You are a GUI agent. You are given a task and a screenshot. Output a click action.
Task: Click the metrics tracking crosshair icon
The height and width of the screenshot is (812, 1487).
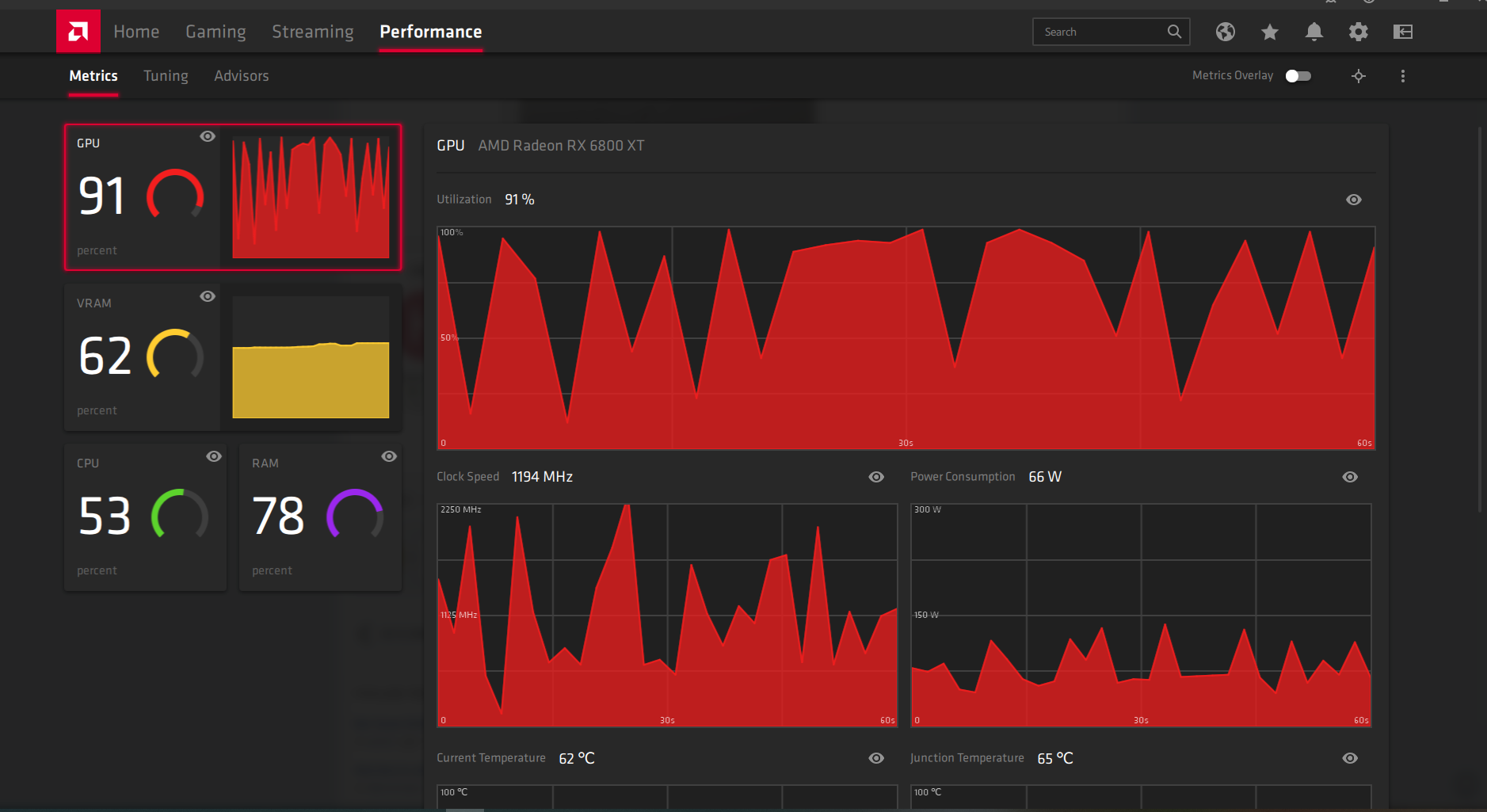pyautogui.click(x=1359, y=76)
